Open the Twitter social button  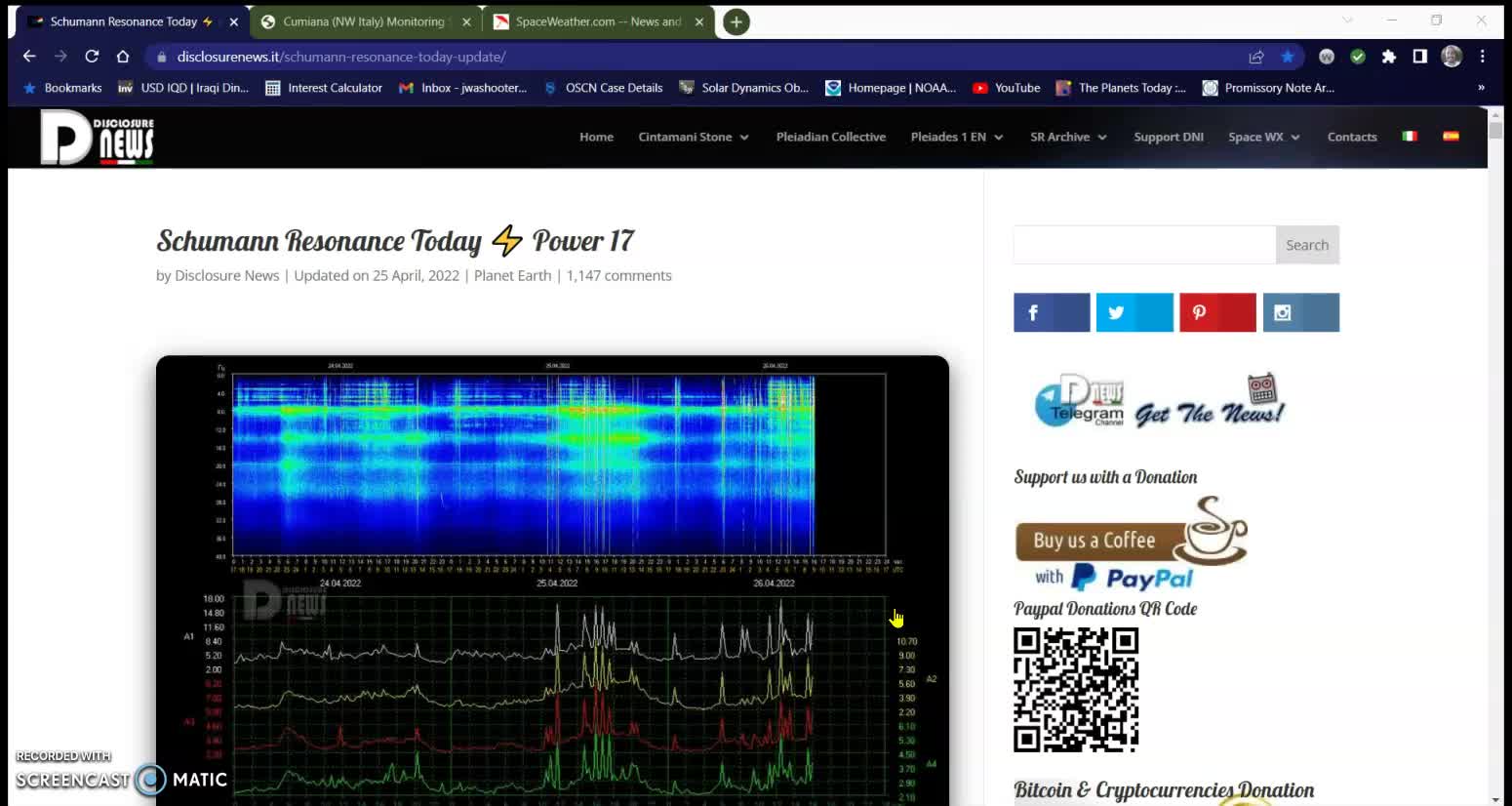tap(1134, 312)
